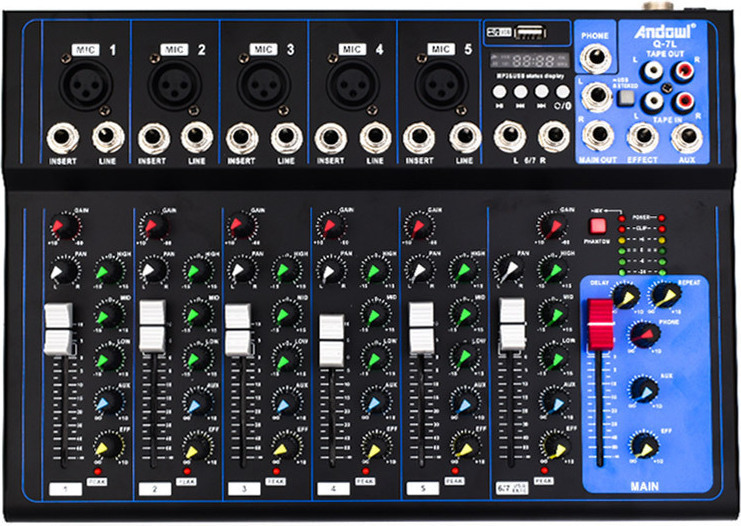Click the channel 2 number label

[152, 489]
